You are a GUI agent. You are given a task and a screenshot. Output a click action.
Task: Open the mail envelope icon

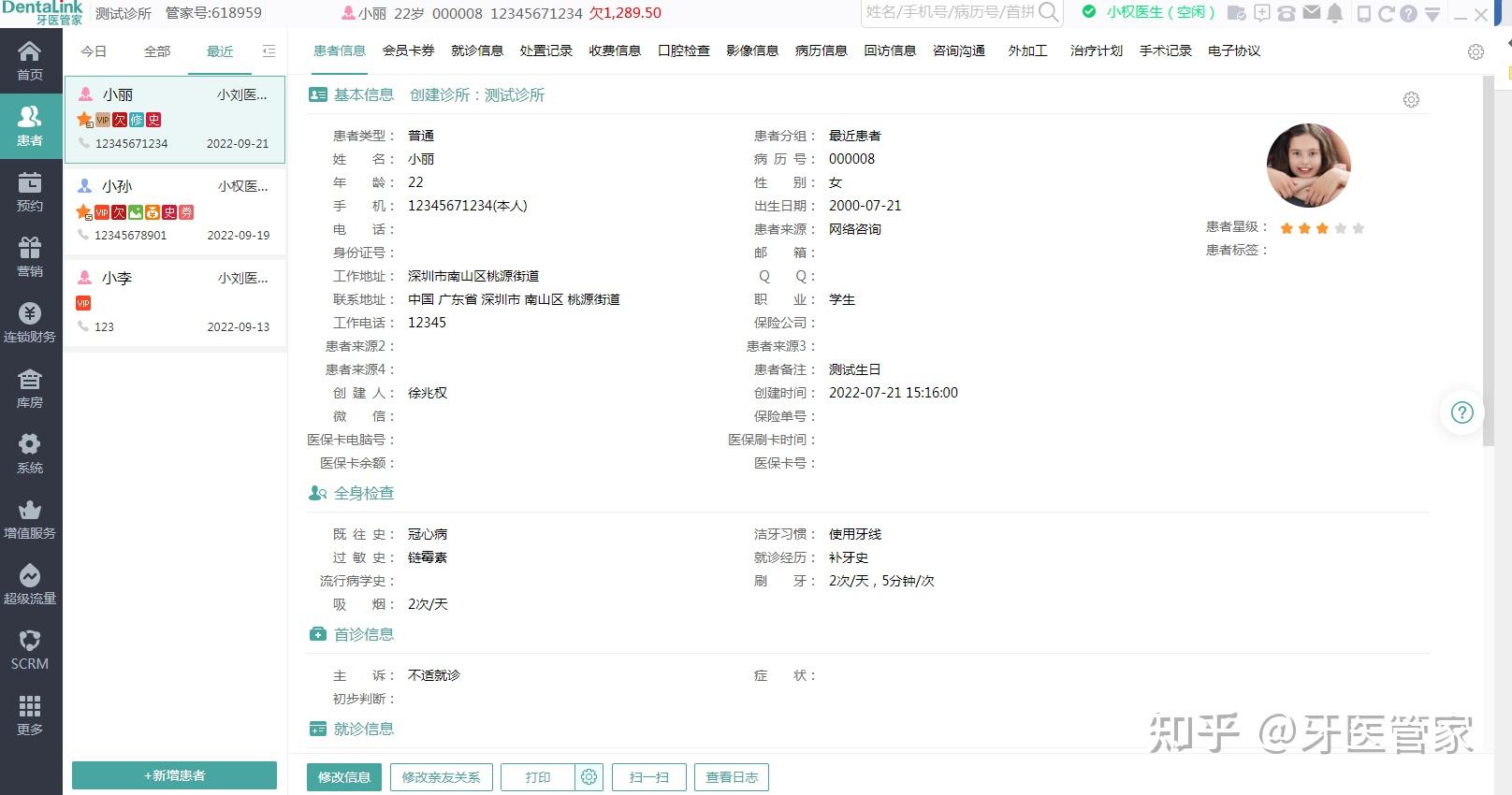(x=1312, y=13)
